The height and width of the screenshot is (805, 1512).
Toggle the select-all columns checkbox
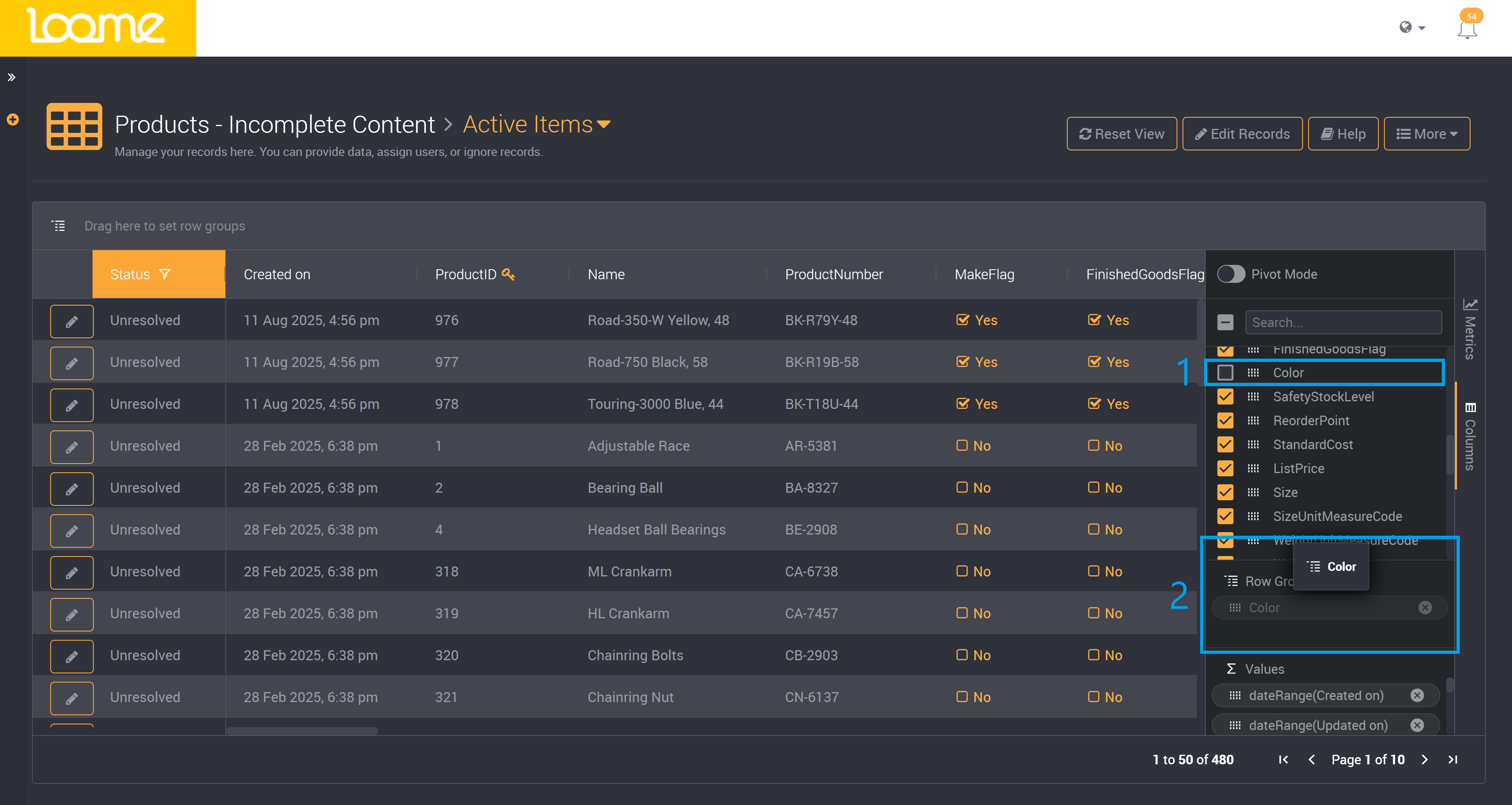(1225, 322)
